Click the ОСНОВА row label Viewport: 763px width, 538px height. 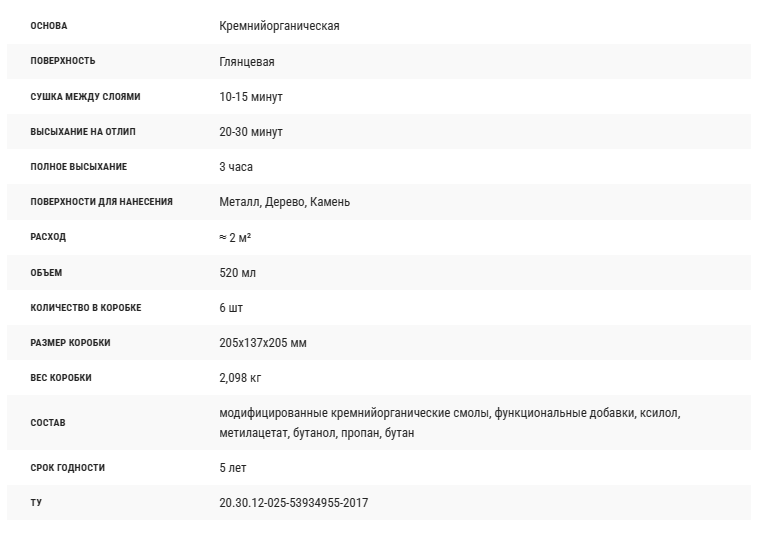[49, 26]
